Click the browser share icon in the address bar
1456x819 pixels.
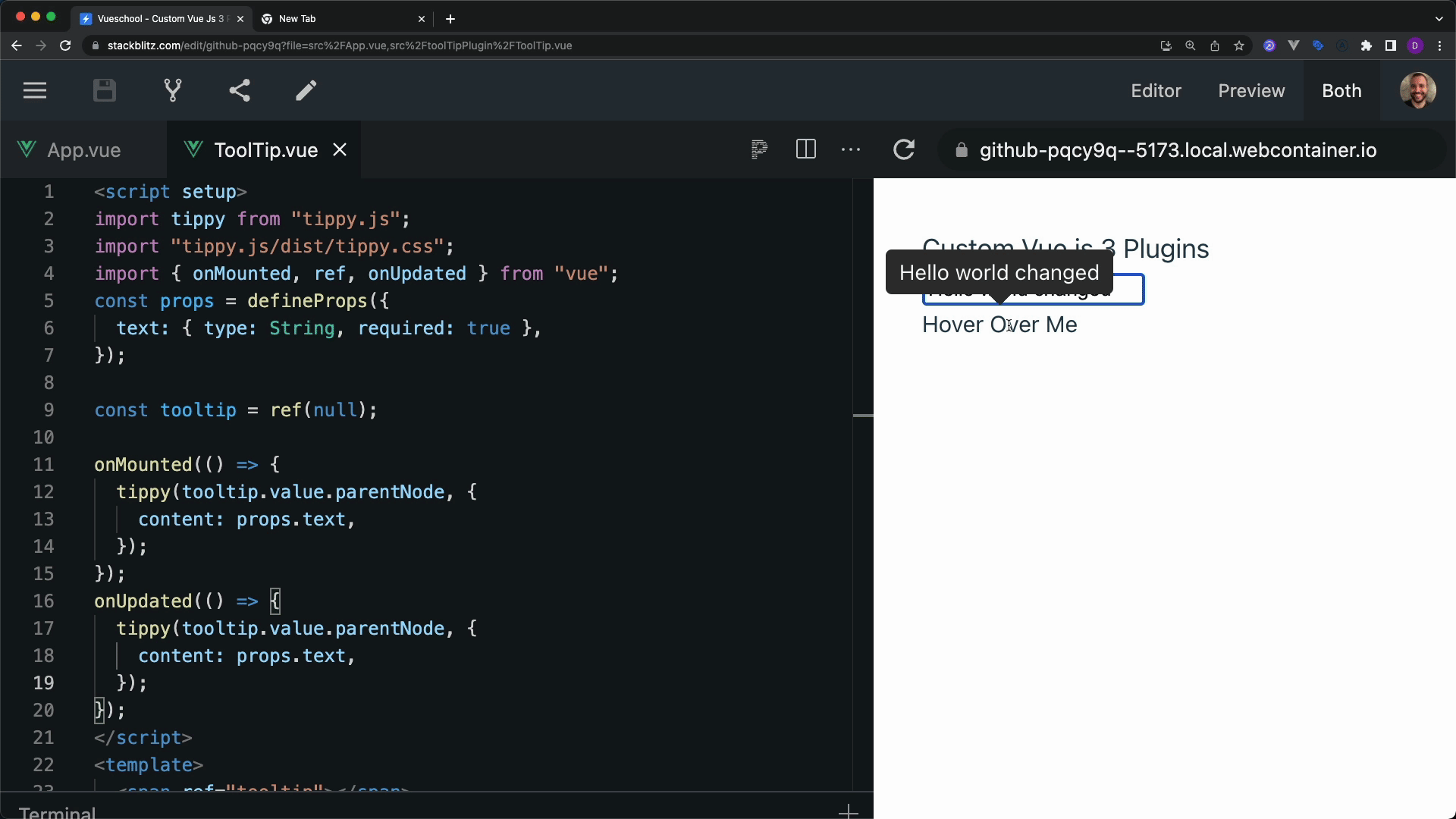pyautogui.click(x=1215, y=45)
